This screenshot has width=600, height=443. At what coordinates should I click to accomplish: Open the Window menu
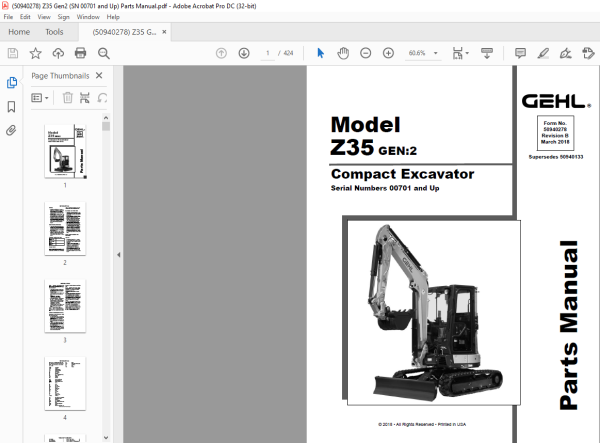click(x=88, y=17)
